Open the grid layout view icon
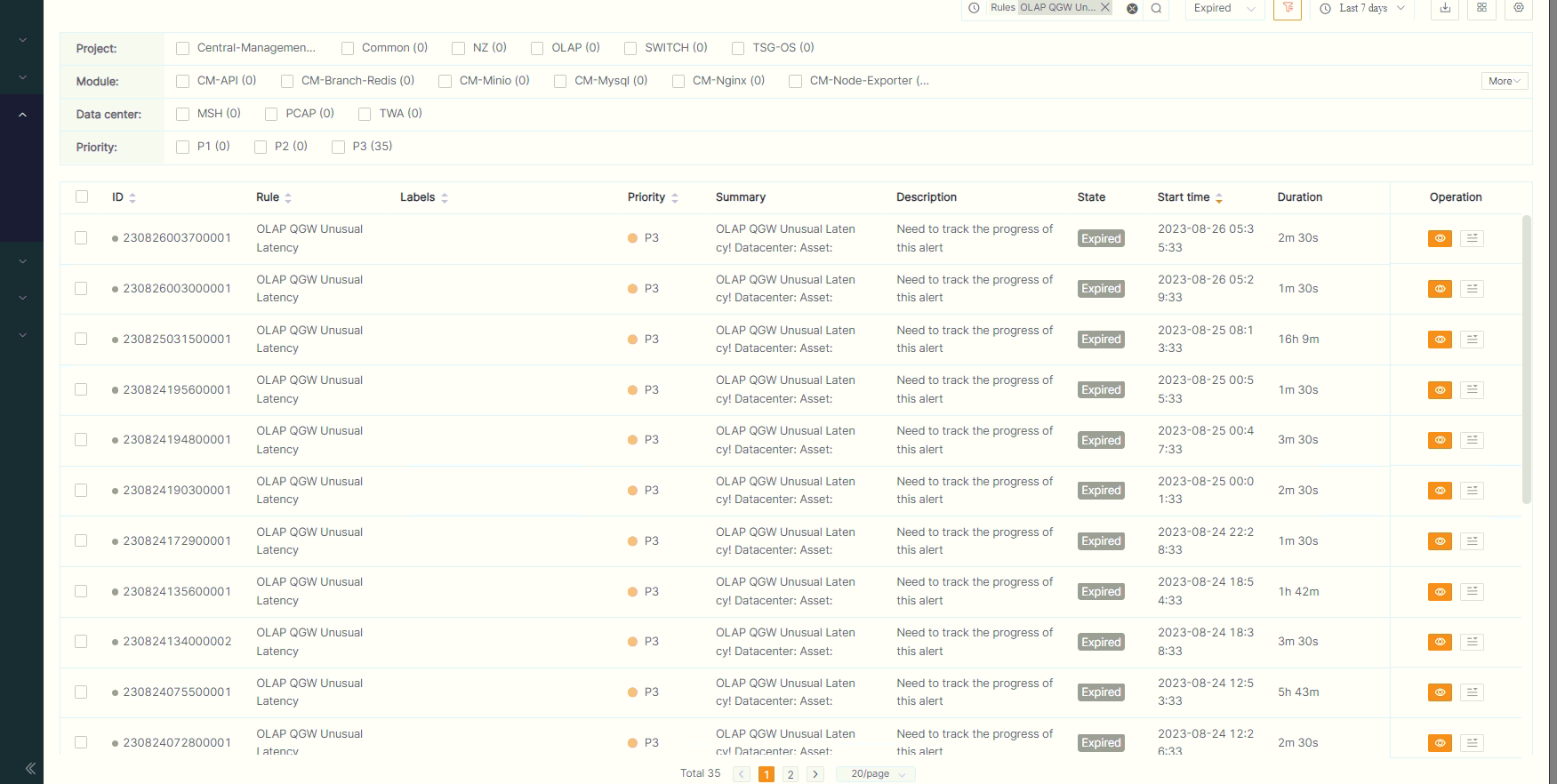 point(1481,9)
